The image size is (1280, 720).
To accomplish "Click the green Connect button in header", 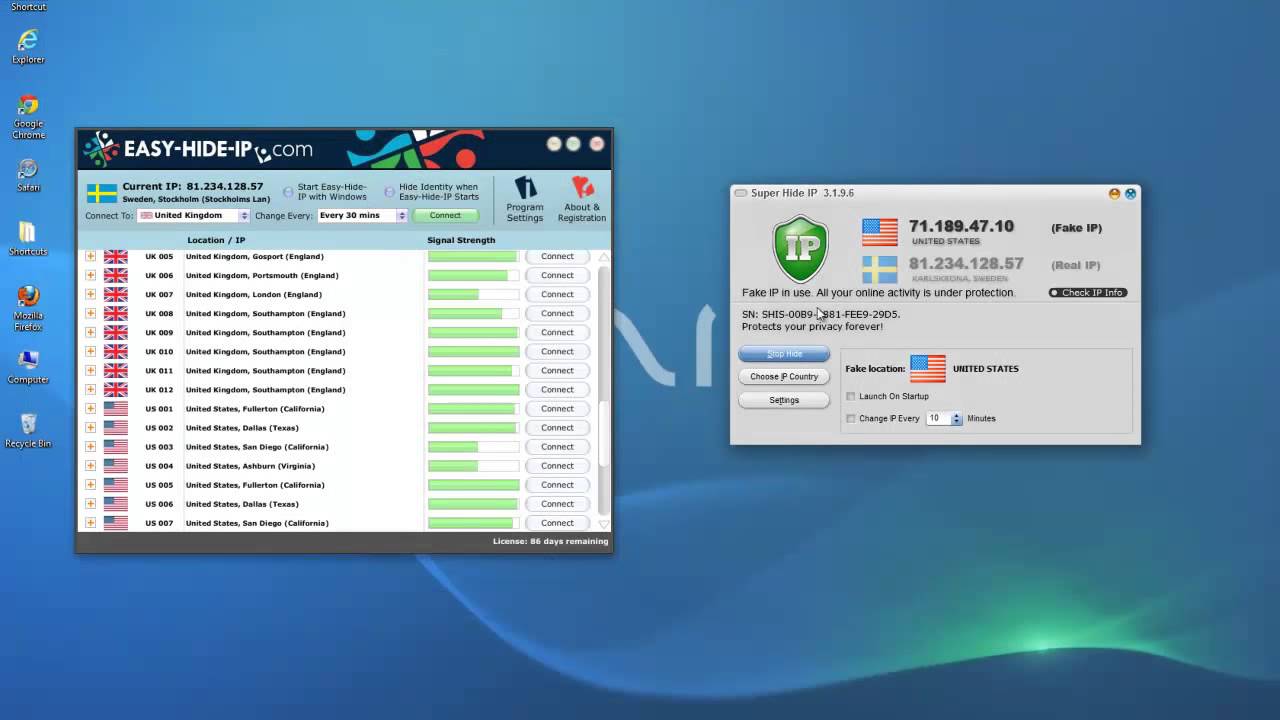I will pyautogui.click(x=445, y=215).
